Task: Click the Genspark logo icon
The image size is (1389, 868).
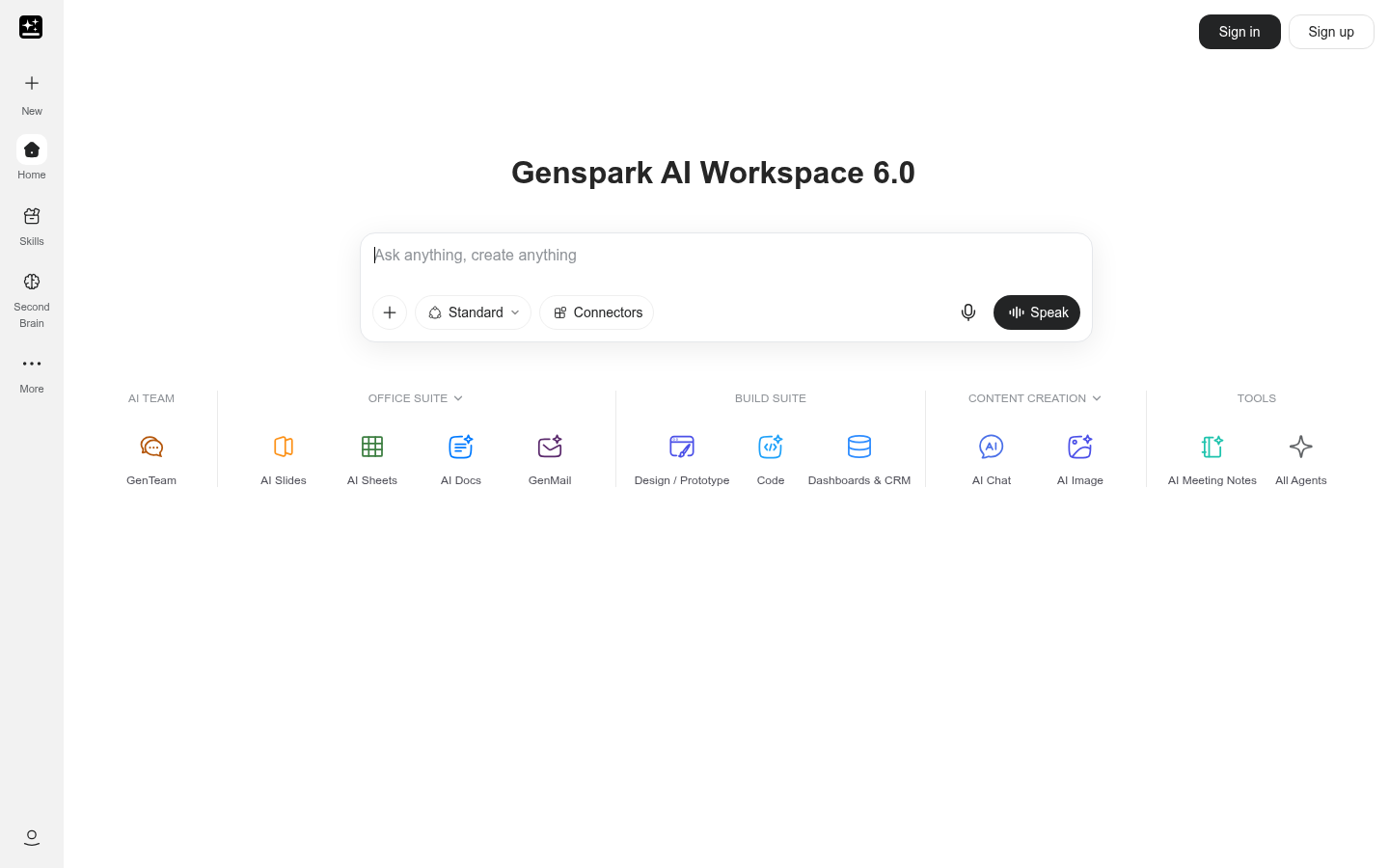Action: (31, 27)
